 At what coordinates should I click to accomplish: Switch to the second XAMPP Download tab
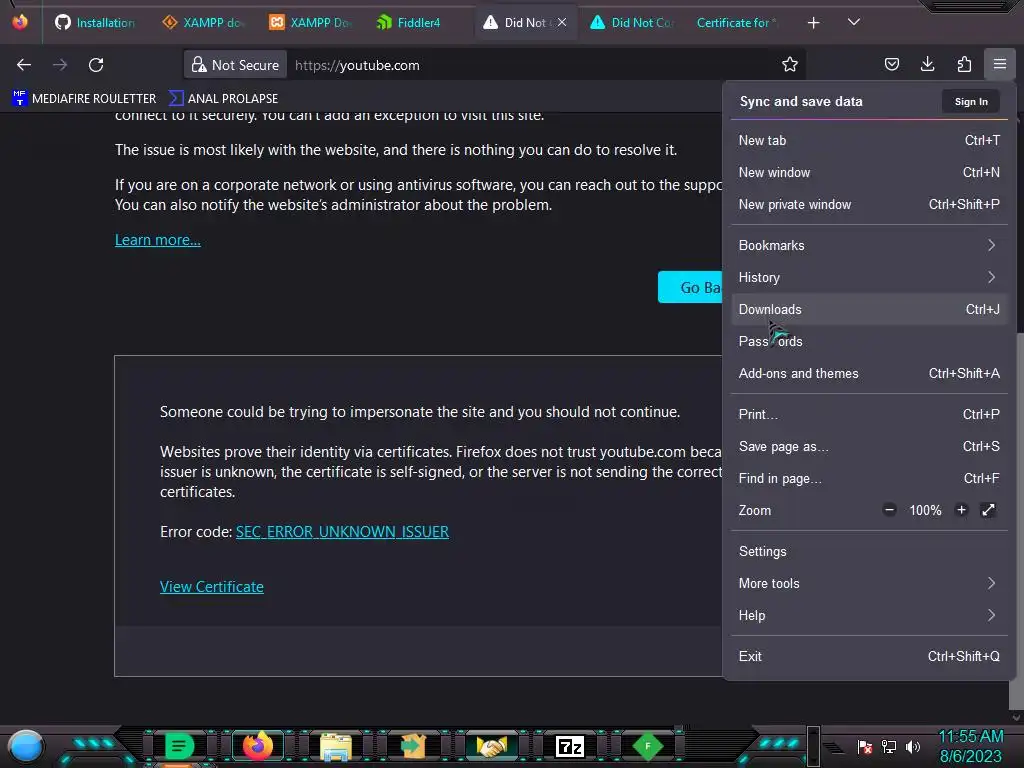coord(310,23)
